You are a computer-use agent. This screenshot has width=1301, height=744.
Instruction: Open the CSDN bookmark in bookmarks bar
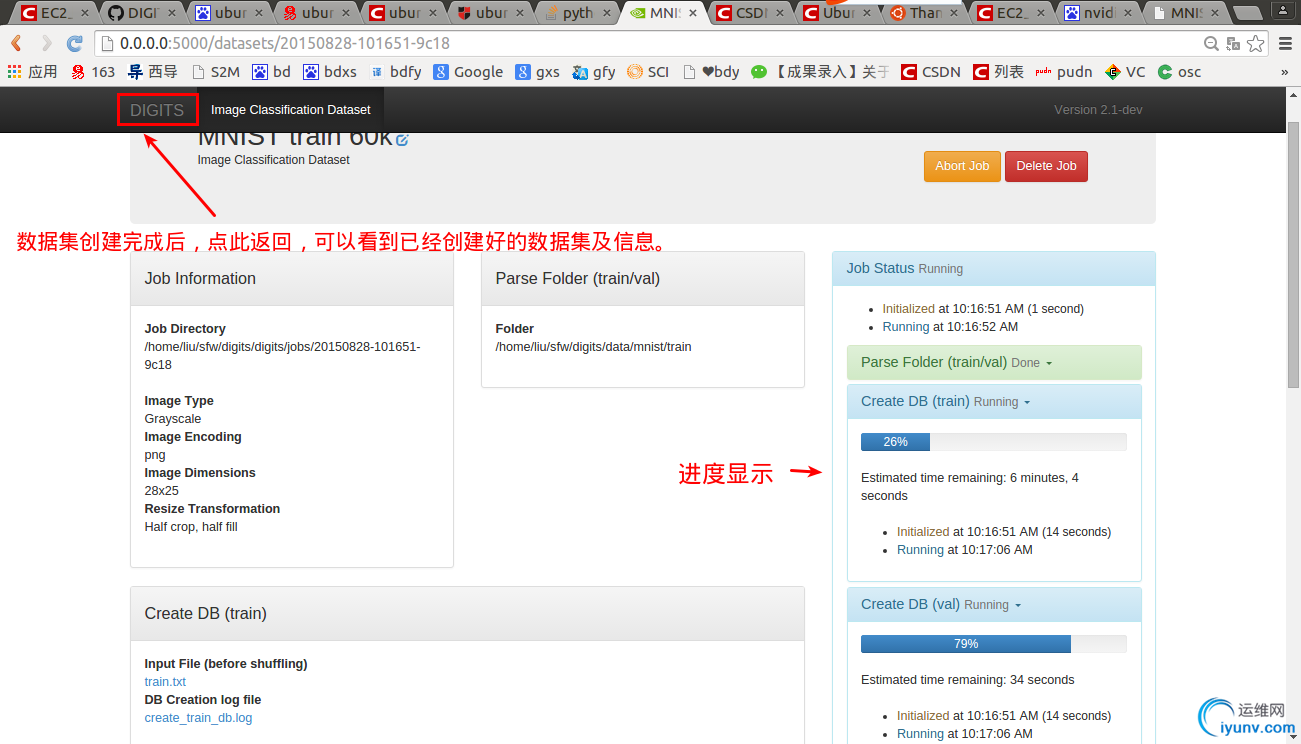[931, 72]
